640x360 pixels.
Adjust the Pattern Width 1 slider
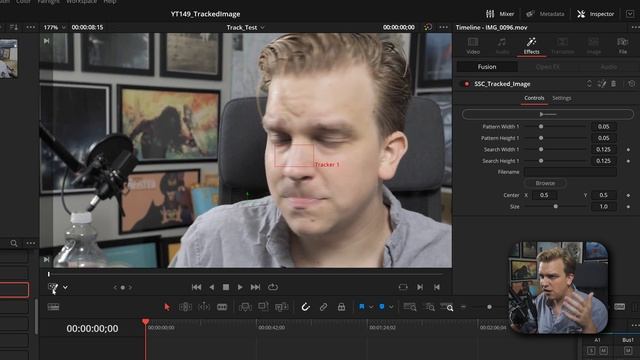[556, 127]
